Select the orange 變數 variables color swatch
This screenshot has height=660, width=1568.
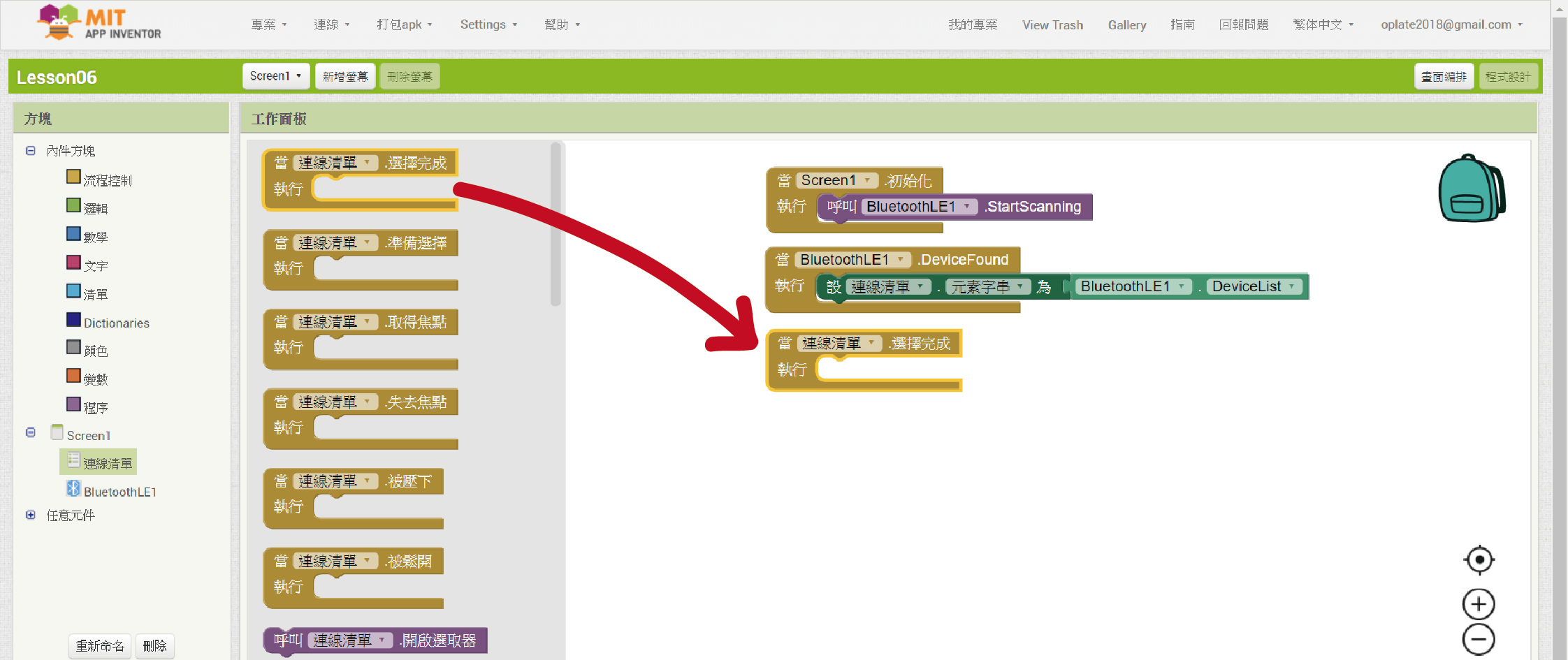[73, 376]
